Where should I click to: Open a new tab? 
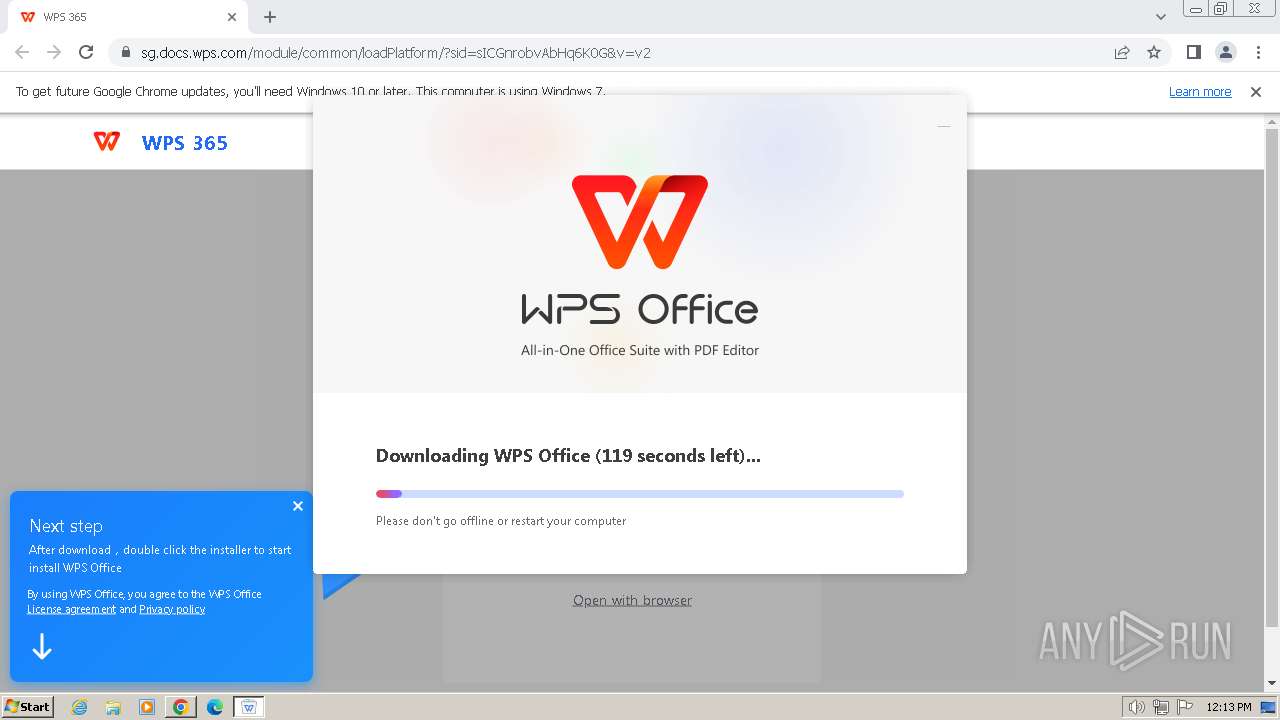click(270, 17)
